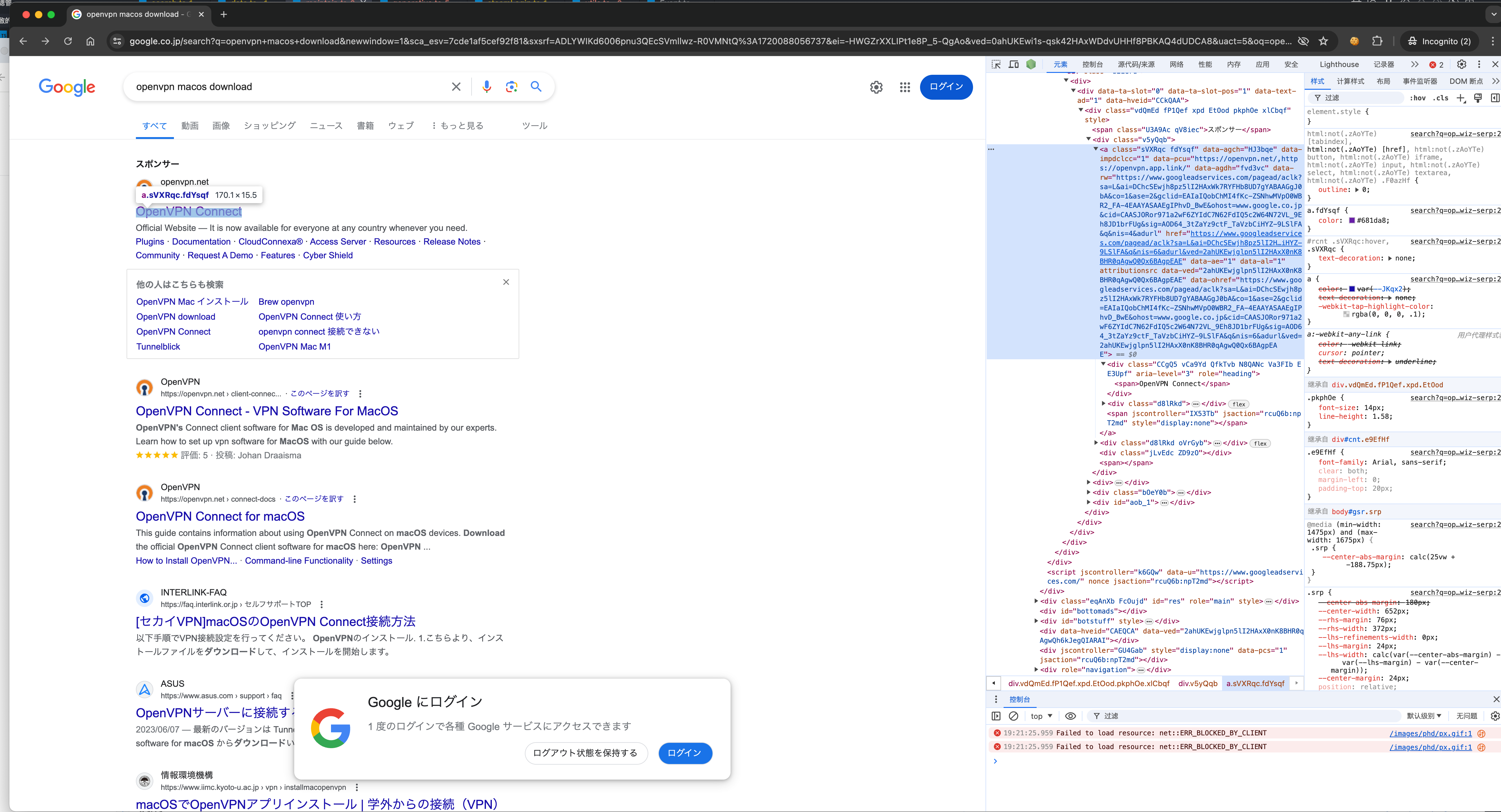
Task: Close the 他の人はこちらも検索 box
Action: tap(506, 282)
